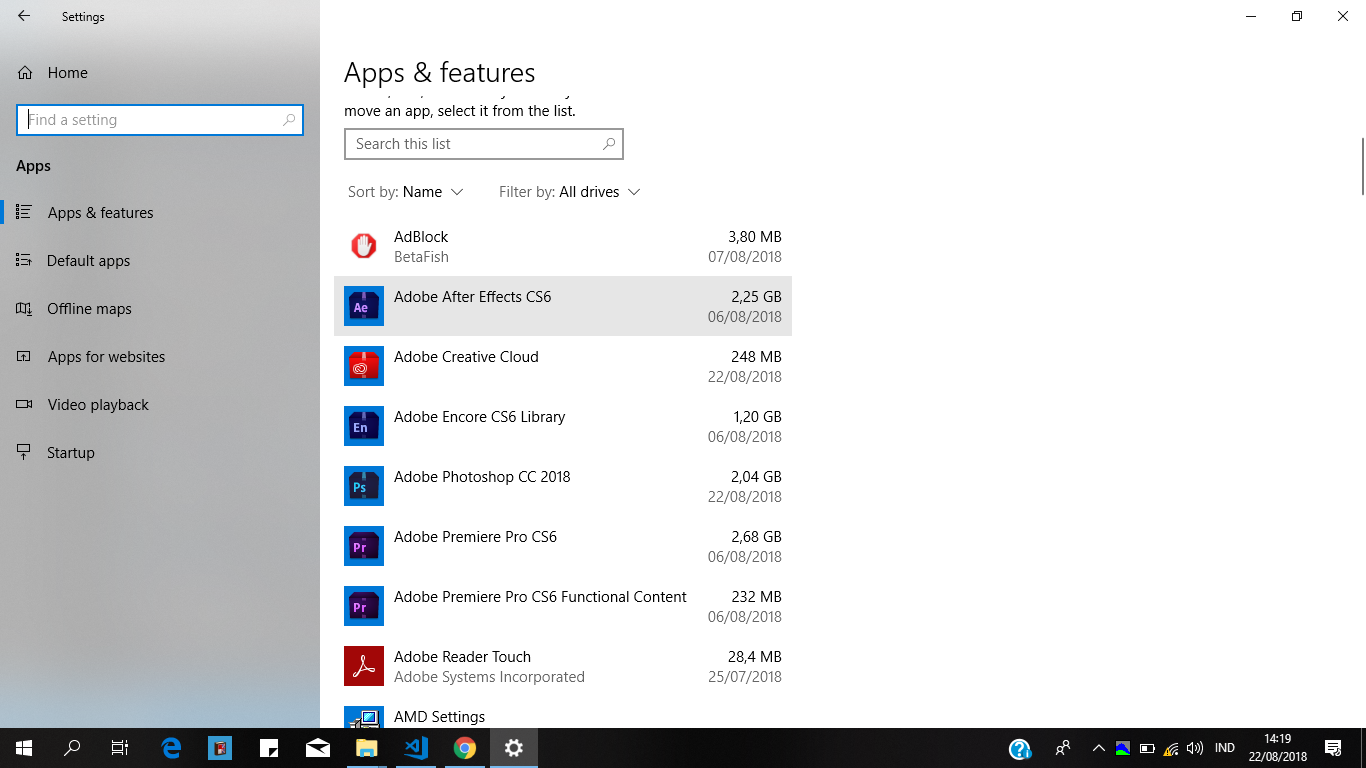This screenshot has width=1366, height=768.
Task: Open the Default apps section
Action: 160,261
